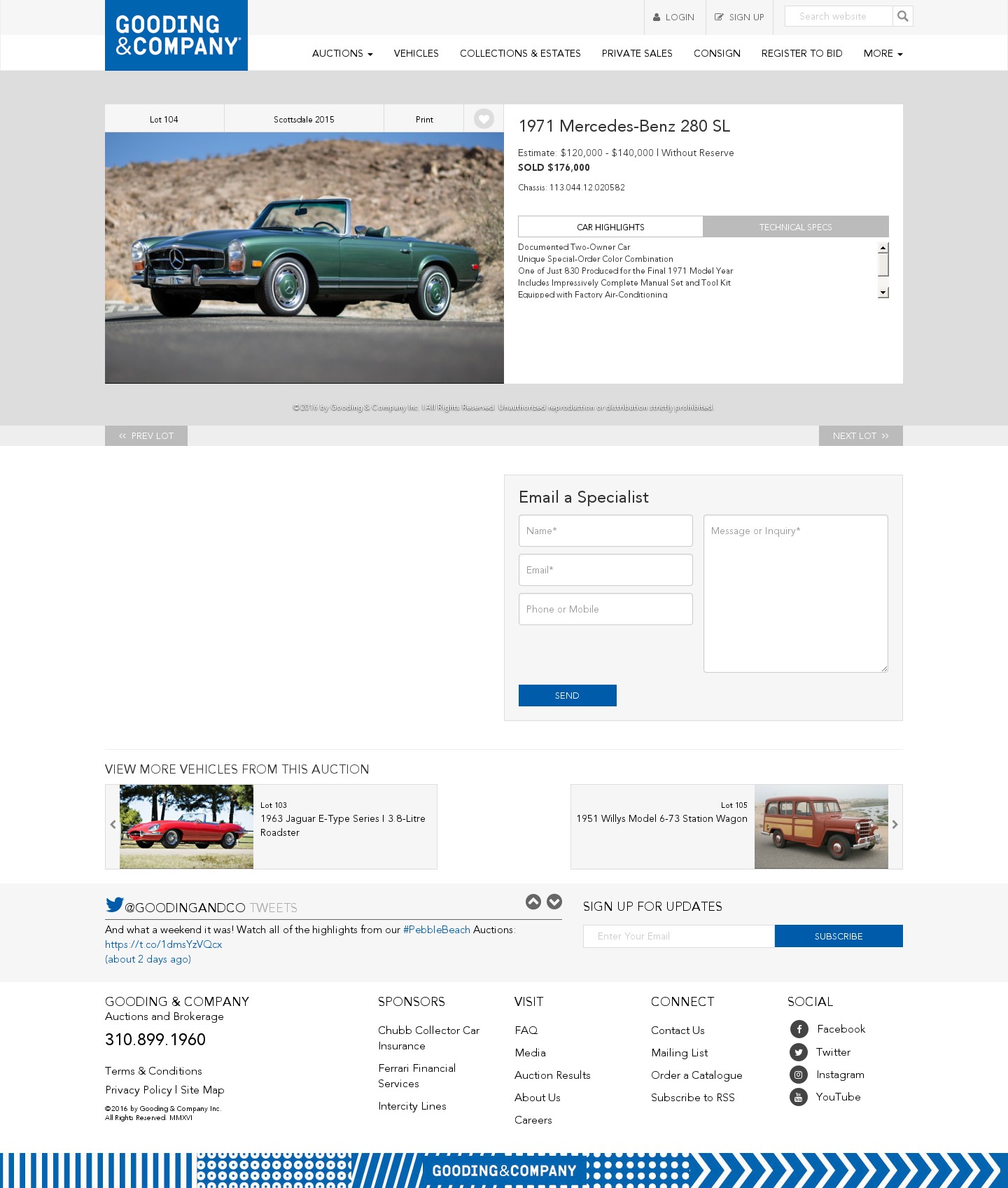Click the Message or Inquiry textarea
1008x1188 pixels.
point(796,594)
